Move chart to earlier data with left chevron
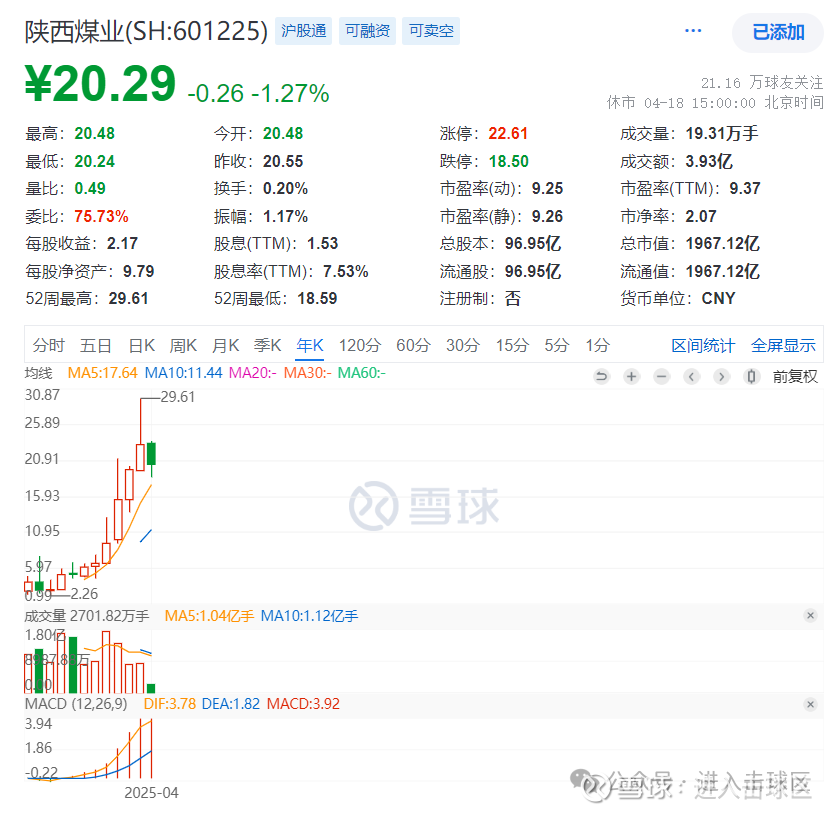Image resolution: width=837 pixels, height=814 pixels. coord(691,377)
